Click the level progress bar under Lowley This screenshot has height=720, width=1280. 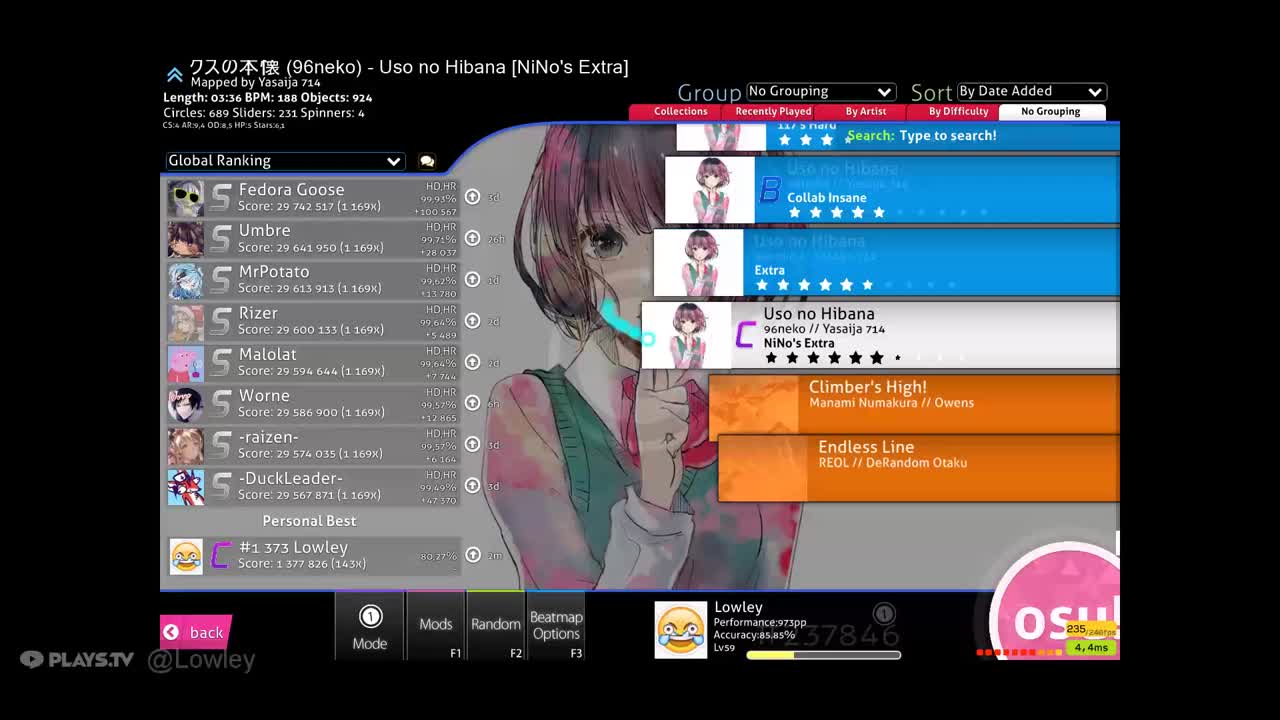pyautogui.click(x=823, y=655)
